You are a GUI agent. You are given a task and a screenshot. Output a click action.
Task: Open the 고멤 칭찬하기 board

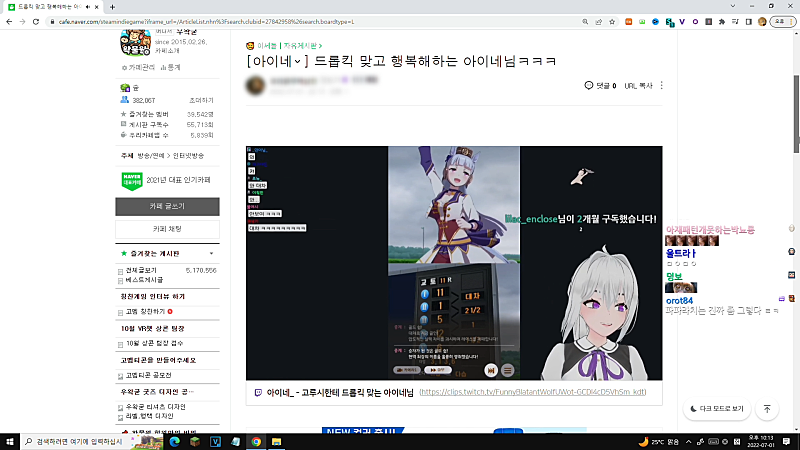coord(145,312)
